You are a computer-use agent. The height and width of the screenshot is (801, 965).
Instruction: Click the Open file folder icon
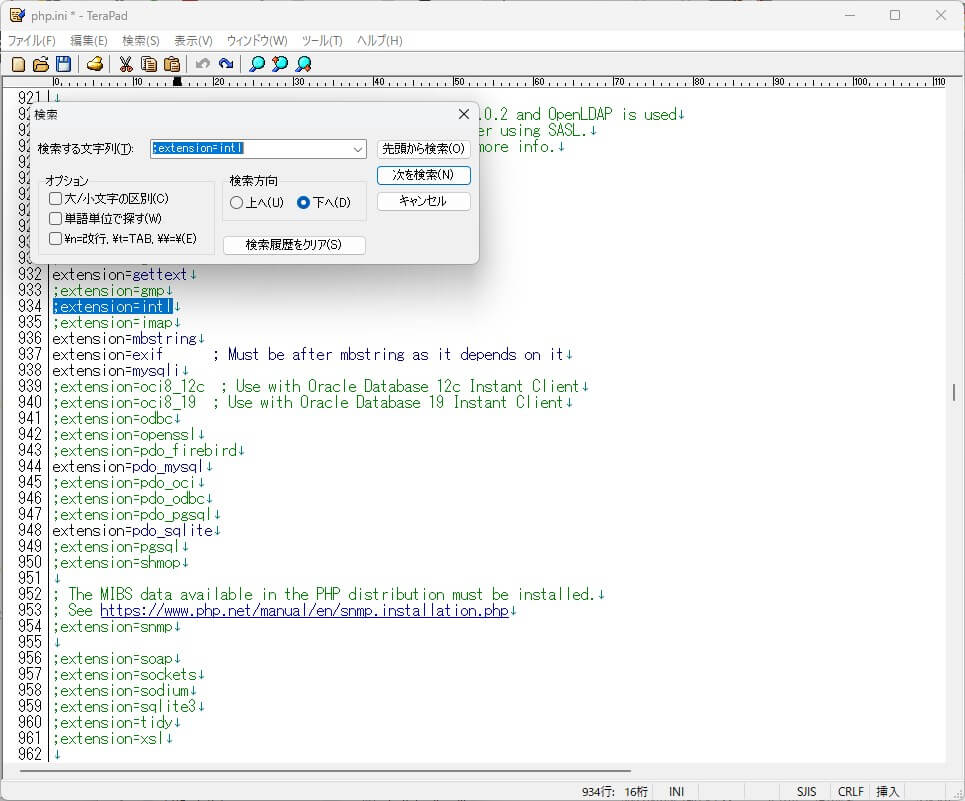tap(41, 64)
